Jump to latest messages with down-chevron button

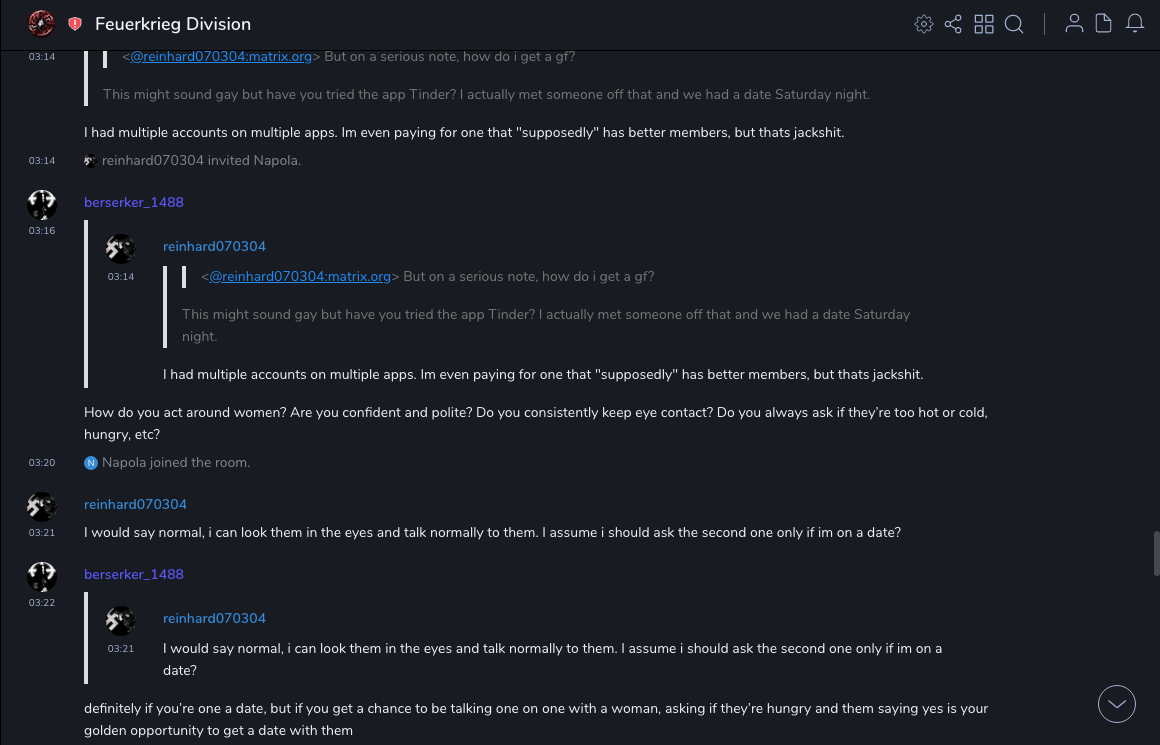click(1117, 704)
